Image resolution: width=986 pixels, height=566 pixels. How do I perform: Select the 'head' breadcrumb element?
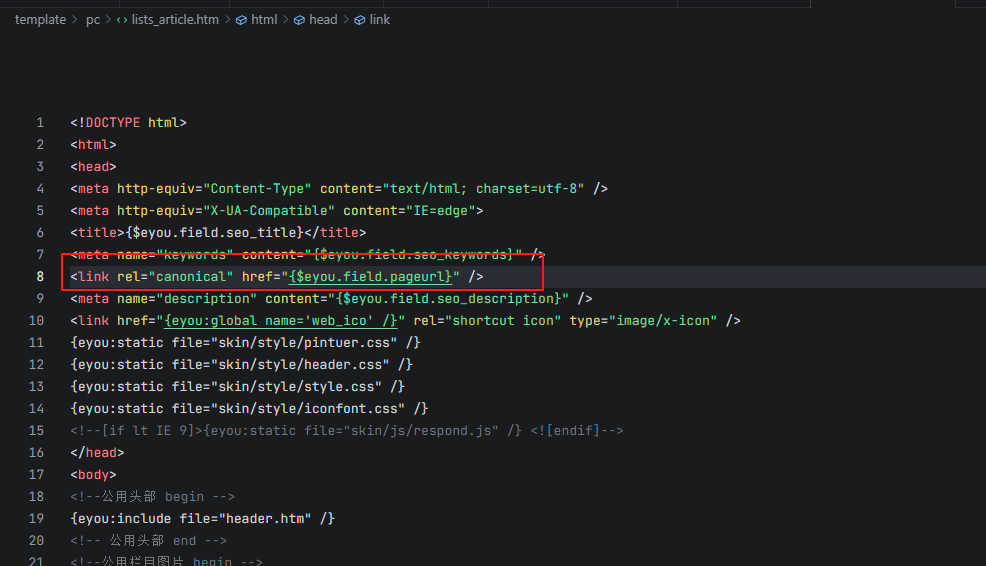[x=323, y=19]
